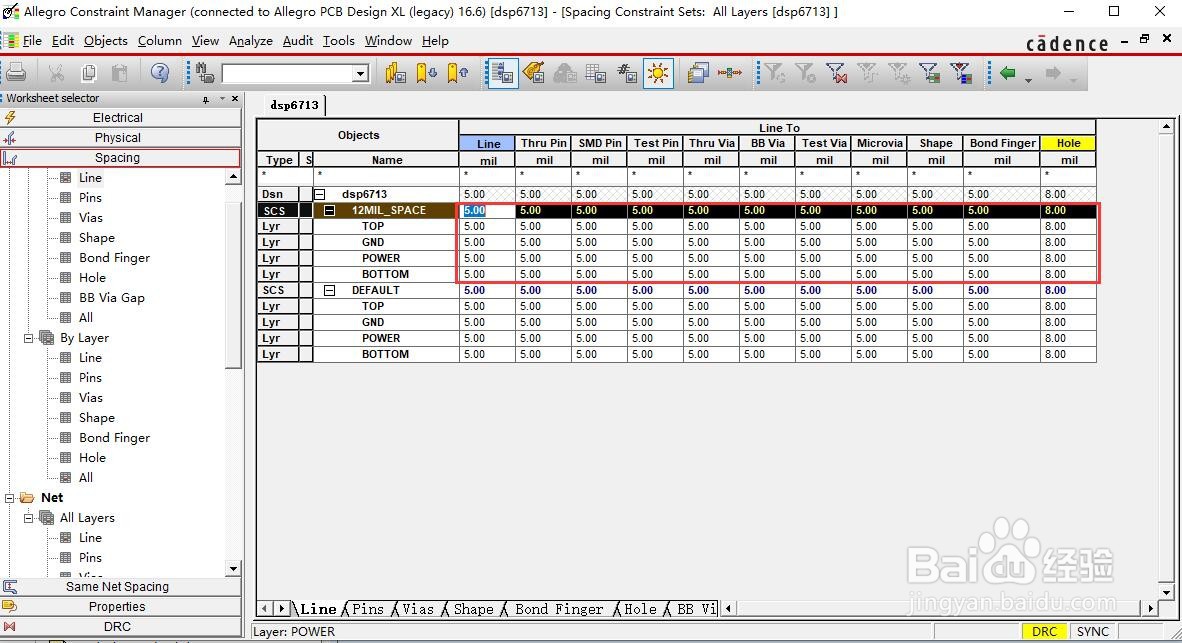This screenshot has width=1182, height=643.
Task: Click the Cut scissors icon
Action: (56, 72)
